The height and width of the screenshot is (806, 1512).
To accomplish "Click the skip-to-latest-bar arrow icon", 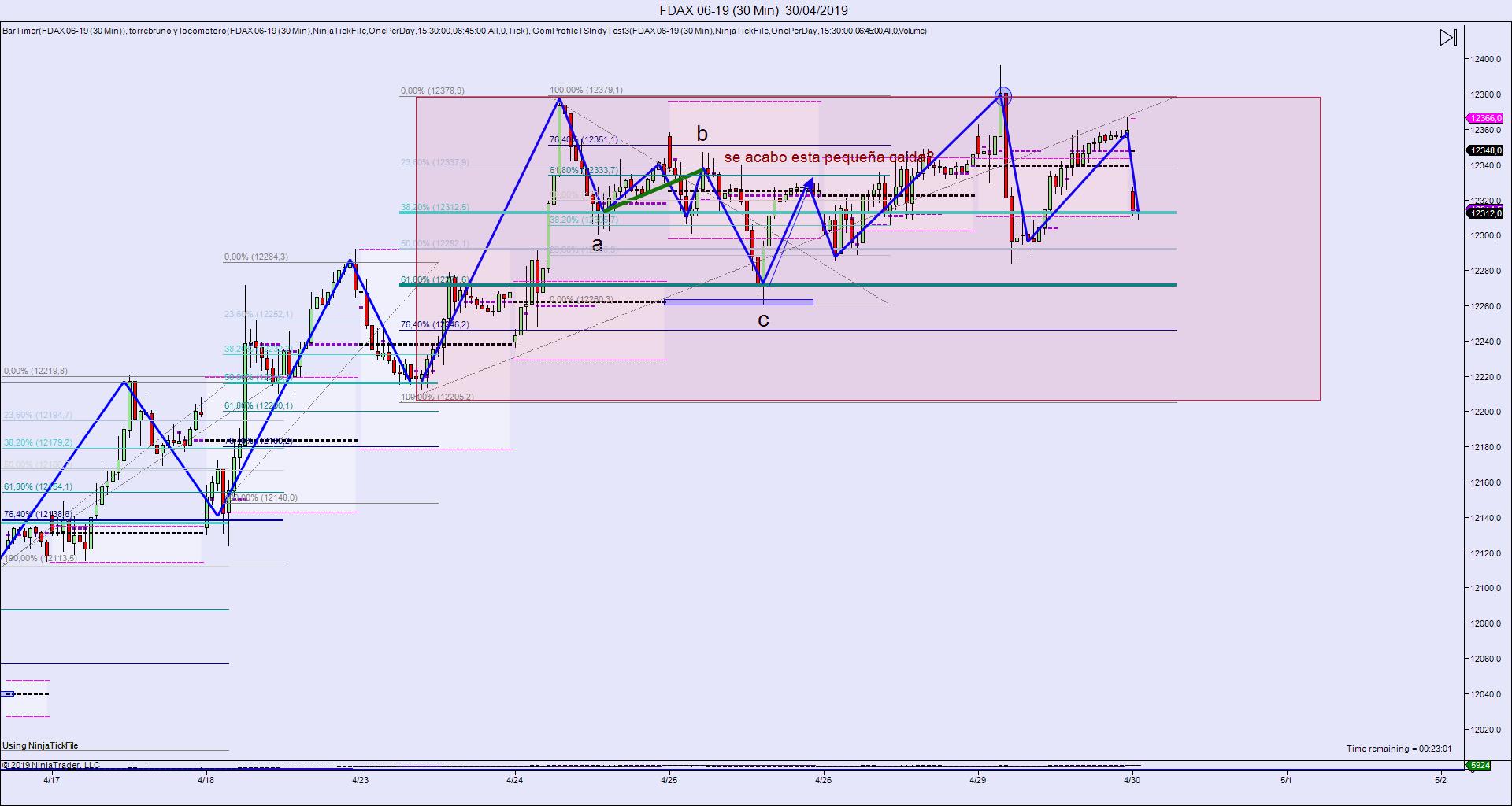I will point(1448,38).
